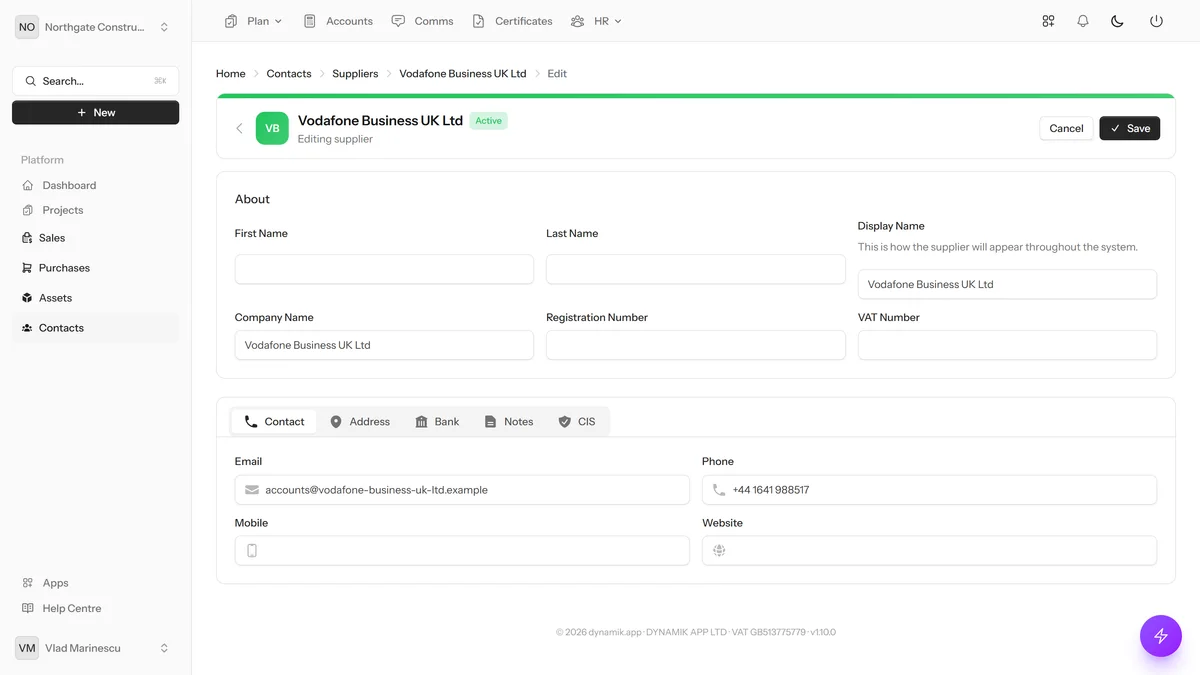Click the Assets cube icon
The width and height of the screenshot is (1200, 675).
[27, 298]
